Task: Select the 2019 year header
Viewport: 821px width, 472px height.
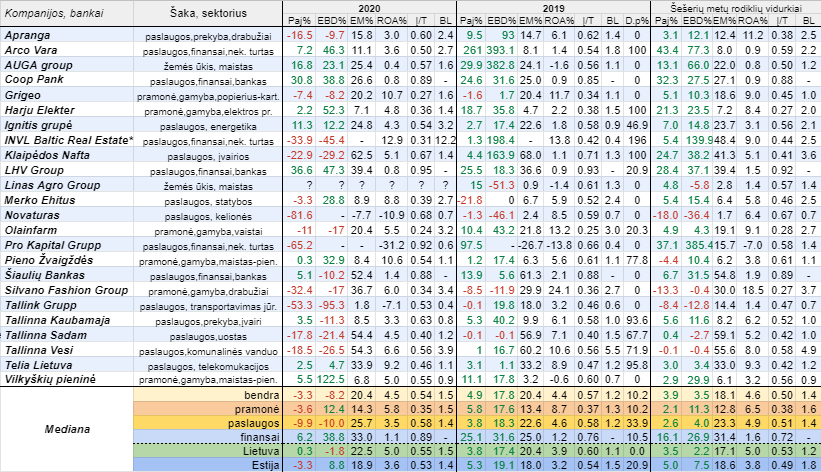Action: pos(553,8)
